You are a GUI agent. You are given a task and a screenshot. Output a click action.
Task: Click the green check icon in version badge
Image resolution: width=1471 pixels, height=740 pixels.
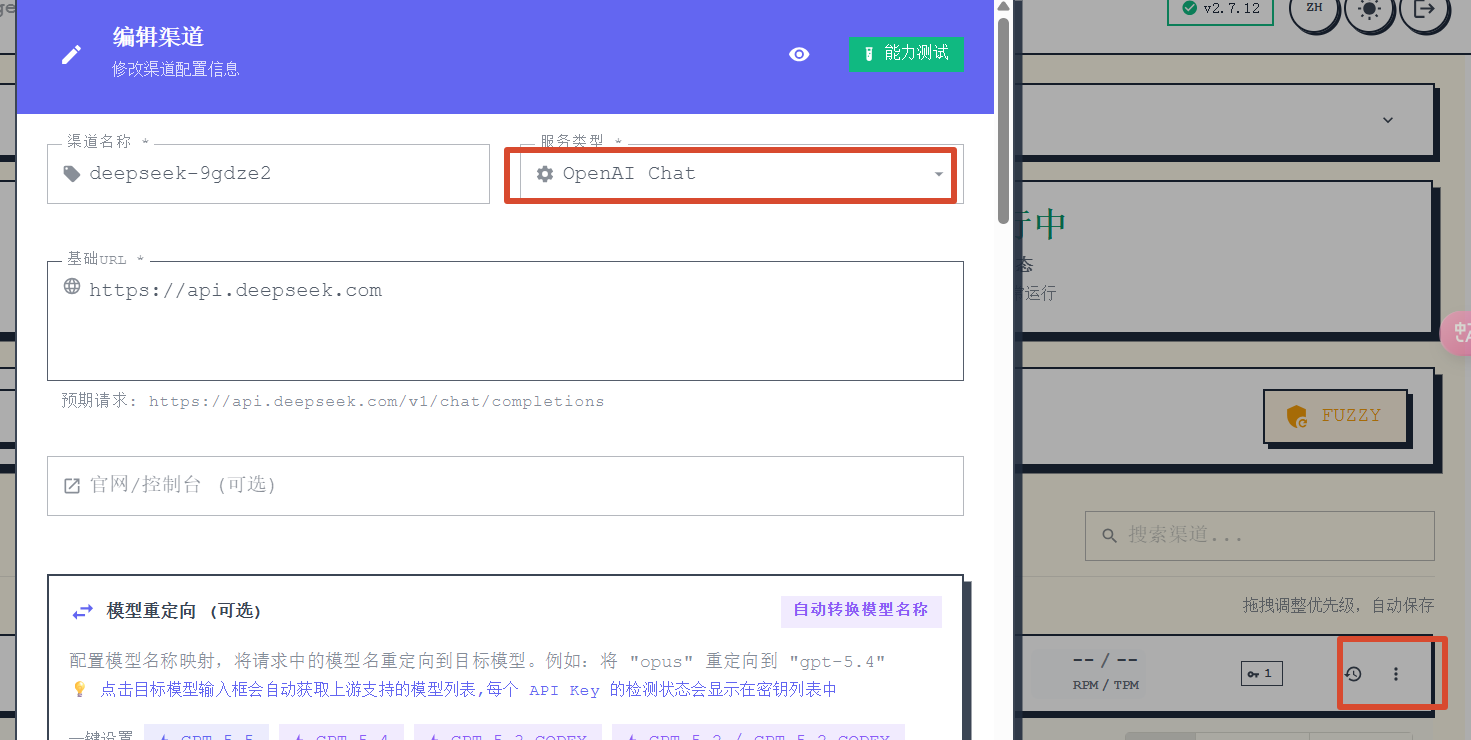1189,8
